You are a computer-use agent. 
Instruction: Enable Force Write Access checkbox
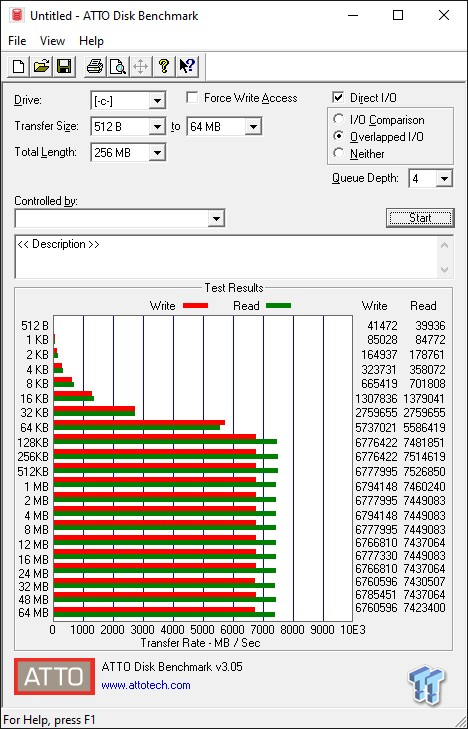pyautogui.click(x=191, y=98)
